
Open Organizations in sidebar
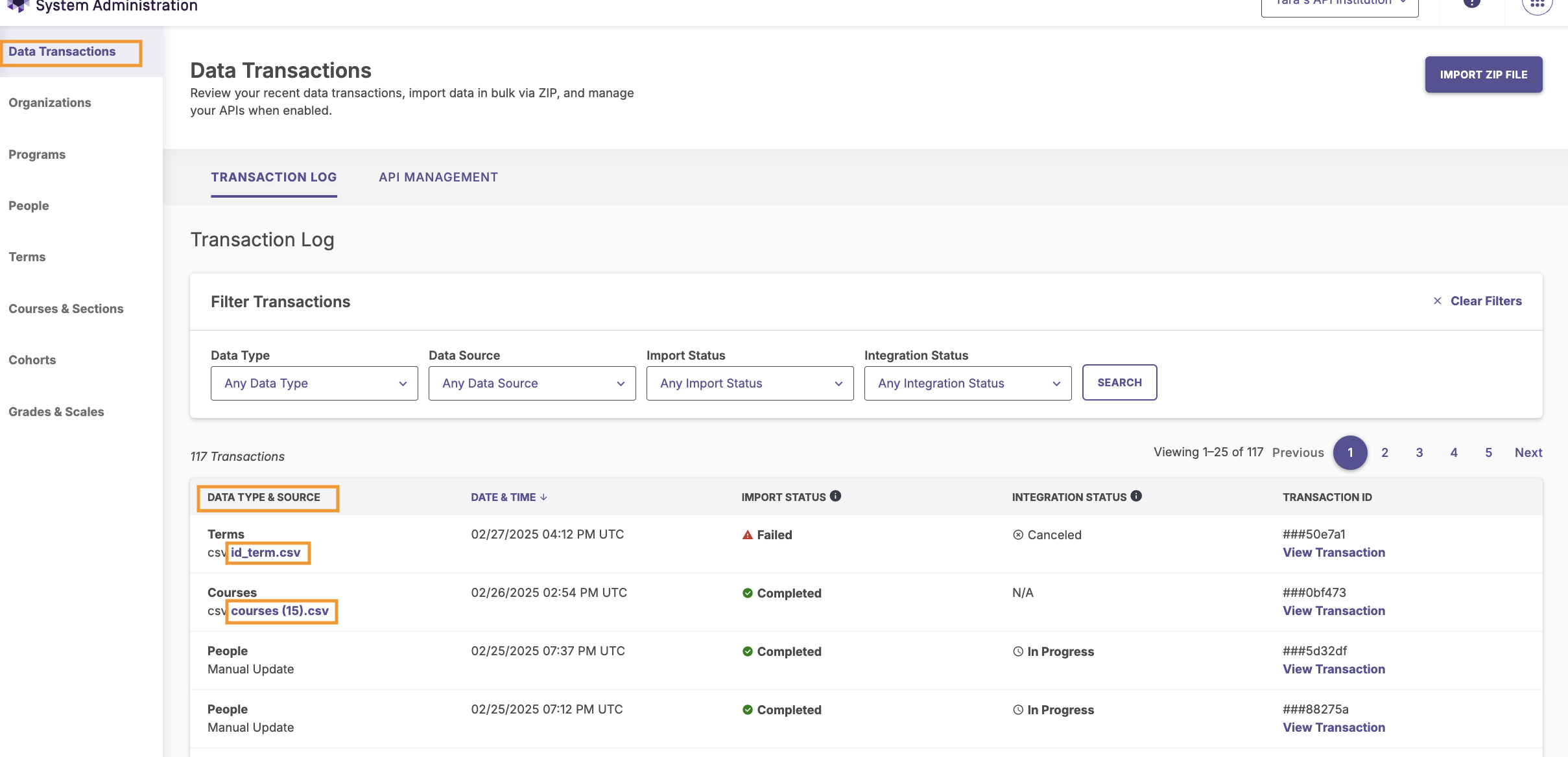pyautogui.click(x=50, y=102)
